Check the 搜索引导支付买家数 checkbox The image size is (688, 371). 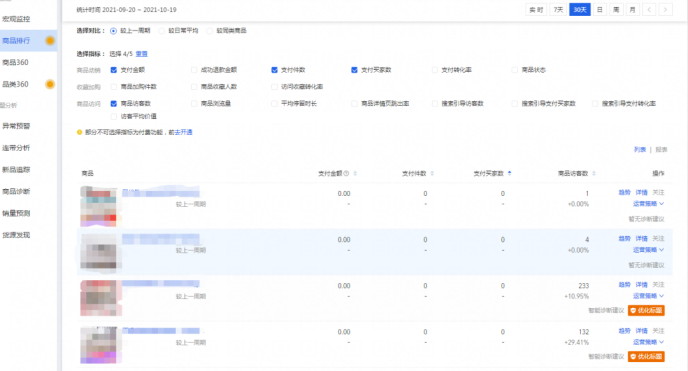(x=515, y=103)
